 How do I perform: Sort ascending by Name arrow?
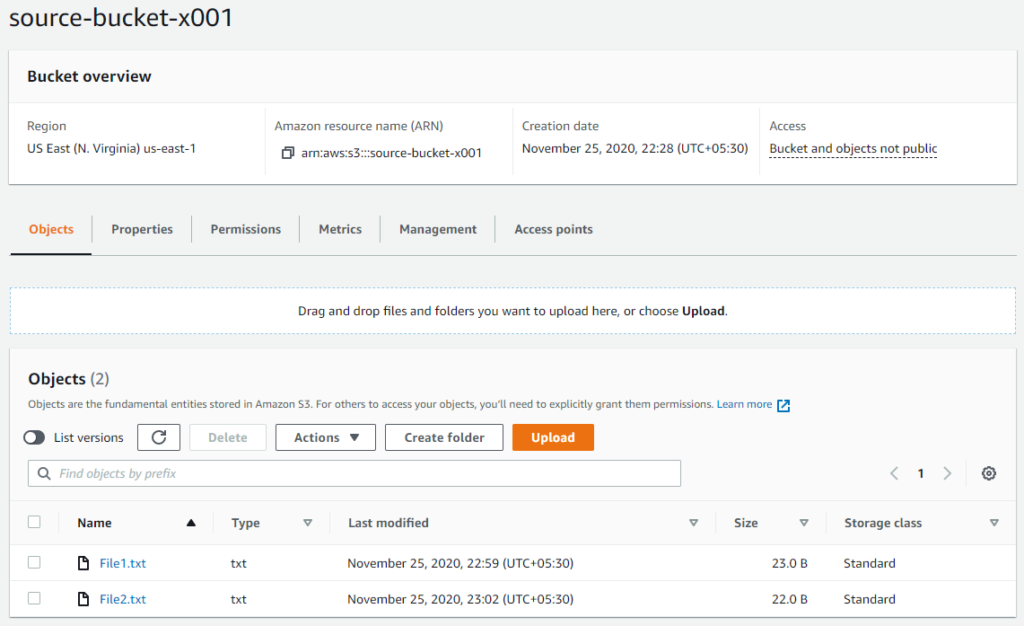click(x=191, y=522)
